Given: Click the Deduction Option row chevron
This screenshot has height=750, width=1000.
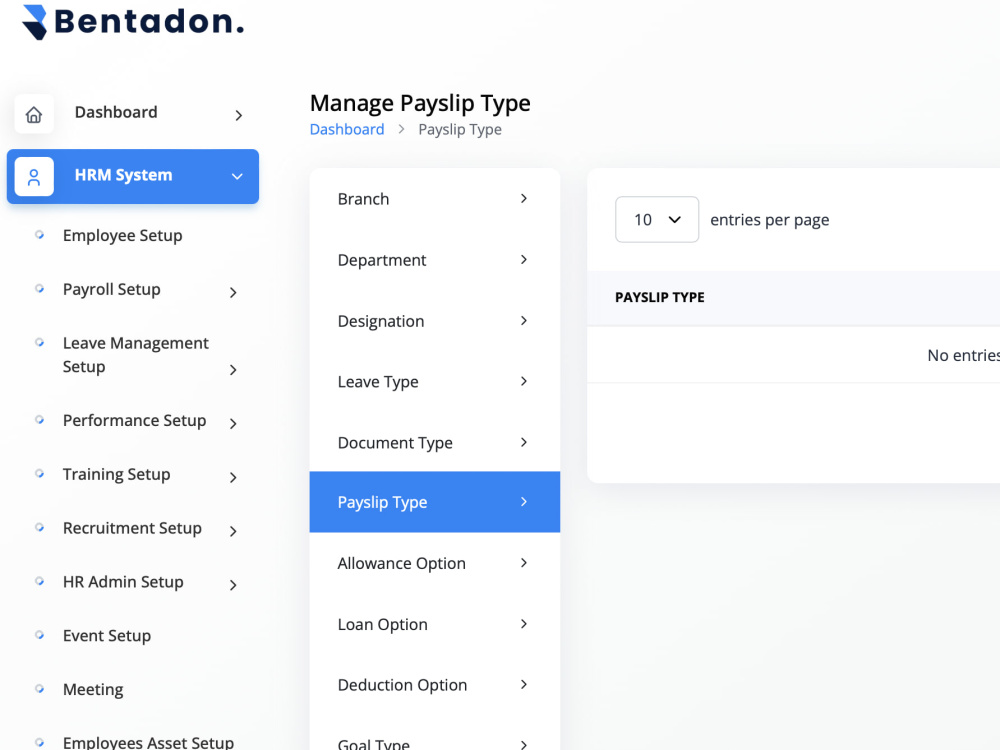Looking at the screenshot, I should pos(524,684).
